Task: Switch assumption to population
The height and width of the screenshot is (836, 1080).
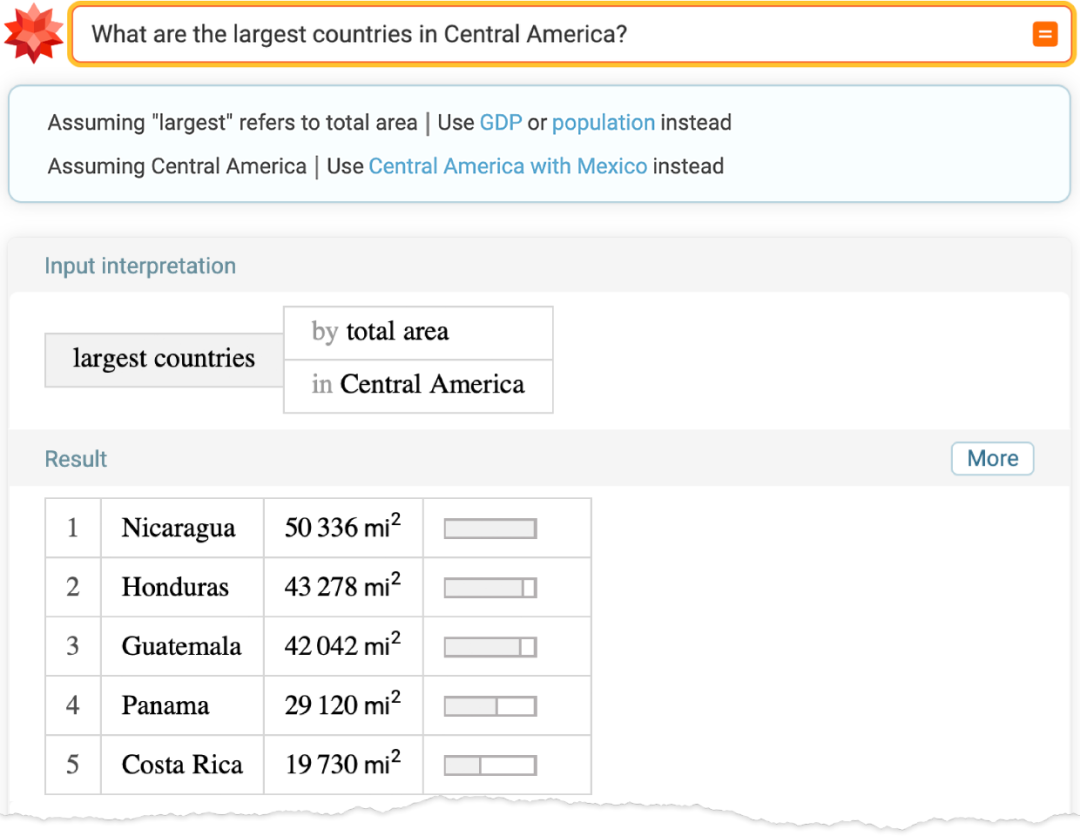Action: 603,123
